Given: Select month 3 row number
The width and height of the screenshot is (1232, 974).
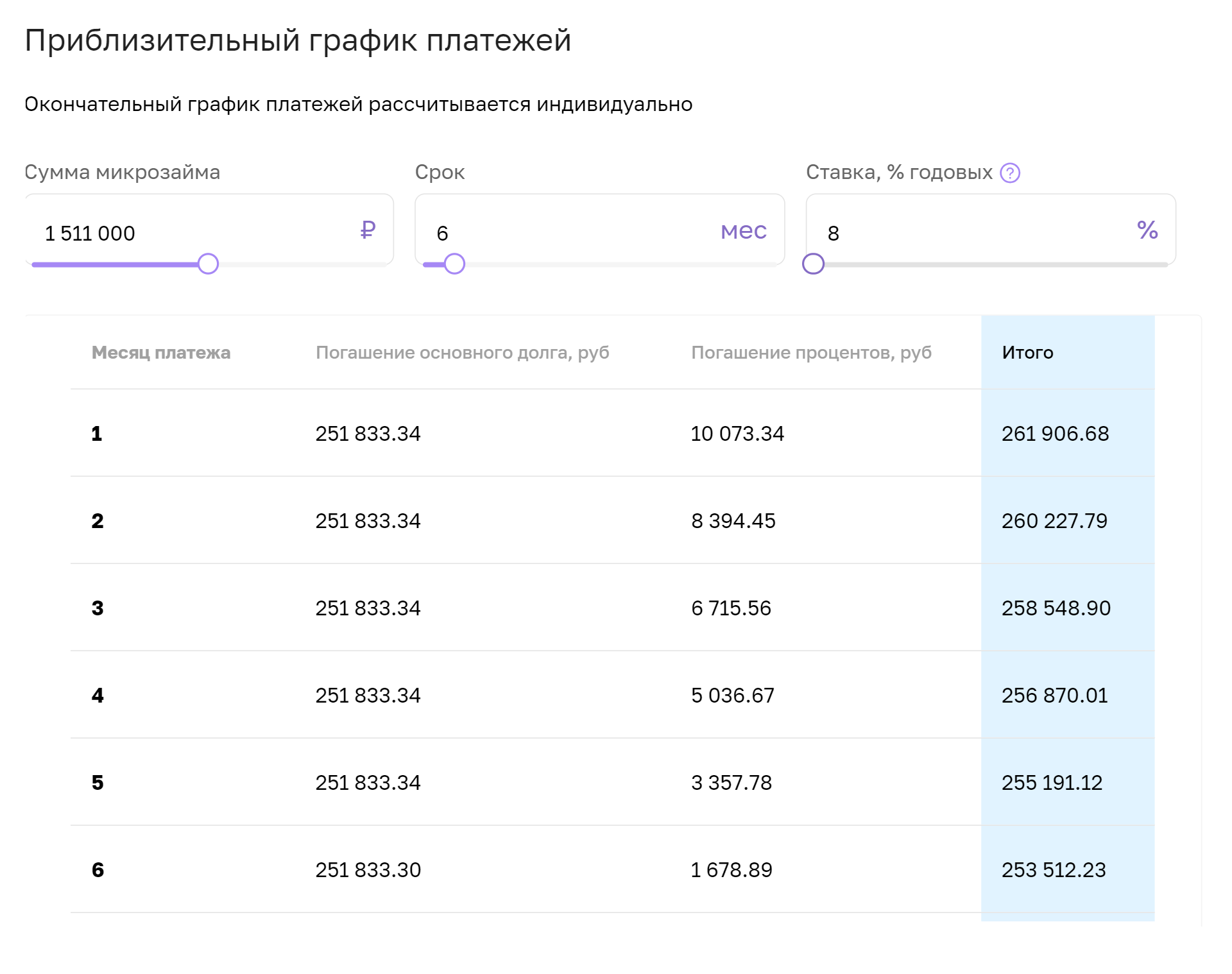Looking at the screenshot, I should [98, 608].
